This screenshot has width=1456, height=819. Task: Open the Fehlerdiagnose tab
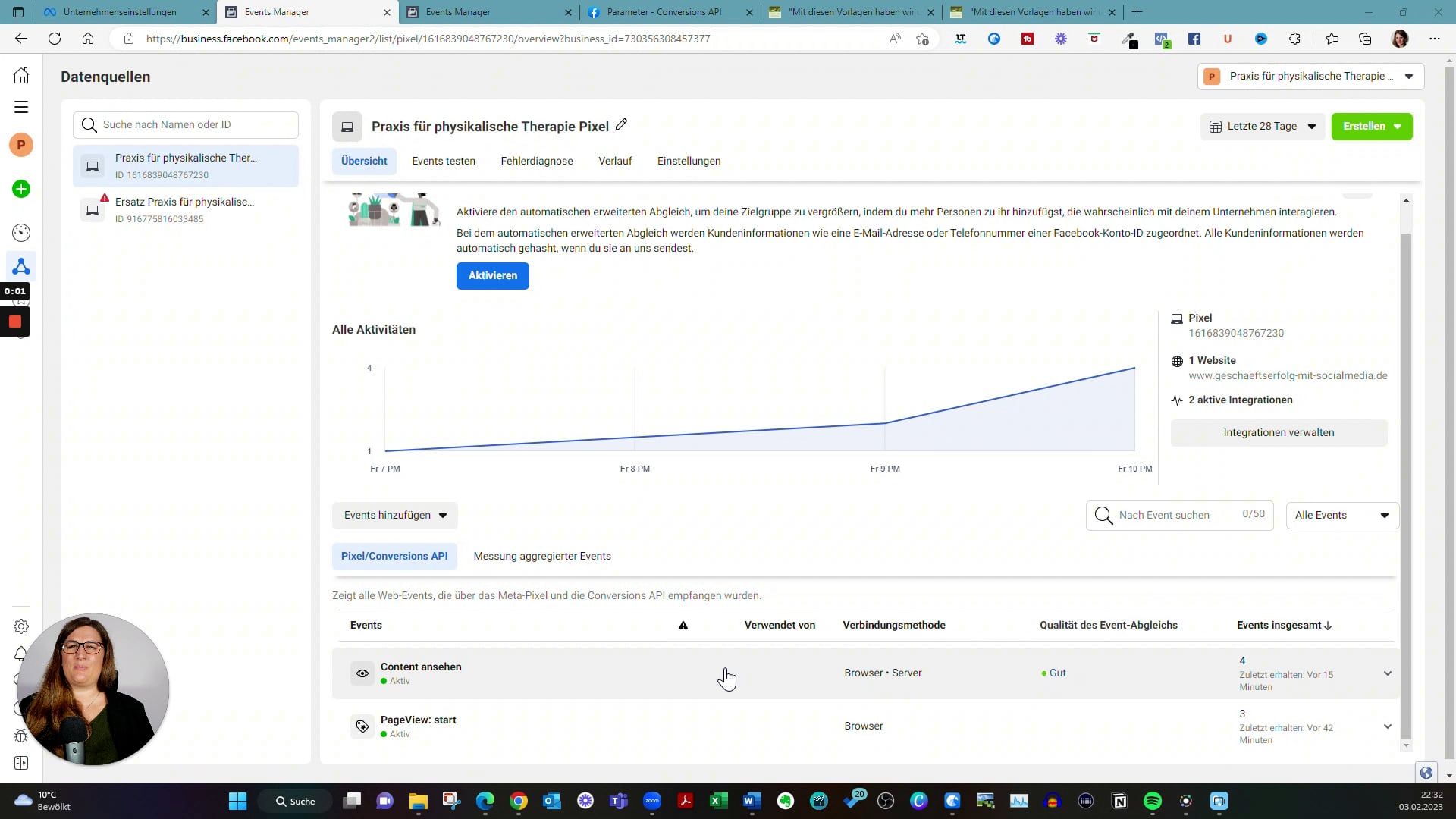536,161
